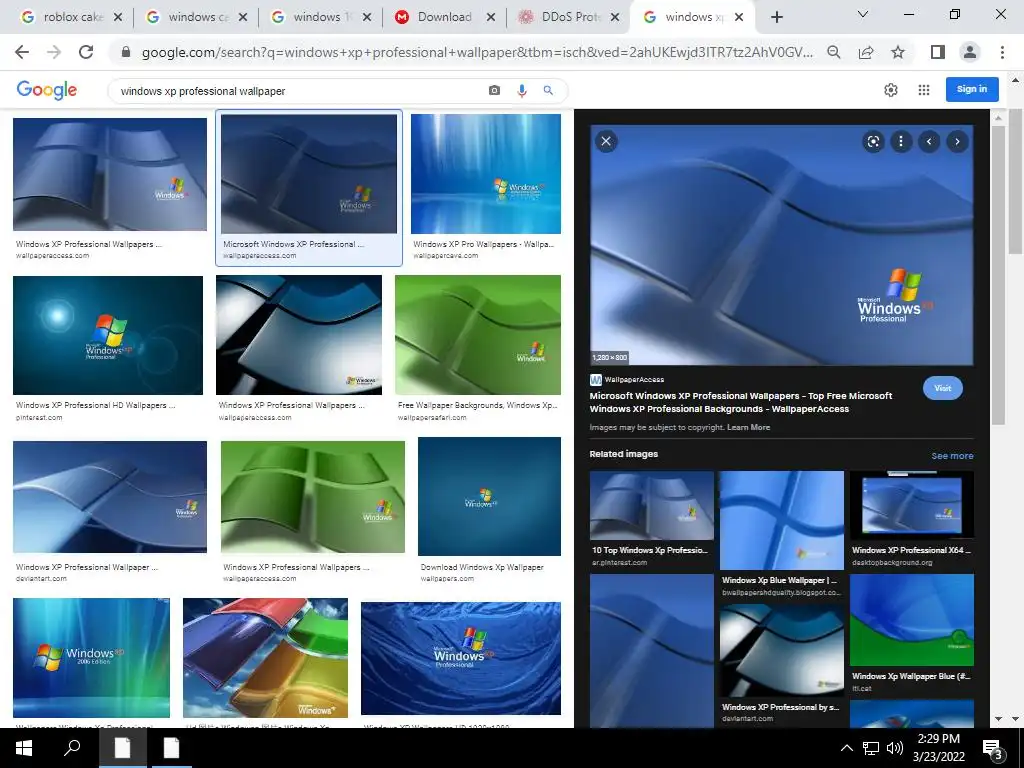Open the Chrome profile avatar
This screenshot has height=768, width=1024.
pos(970,52)
